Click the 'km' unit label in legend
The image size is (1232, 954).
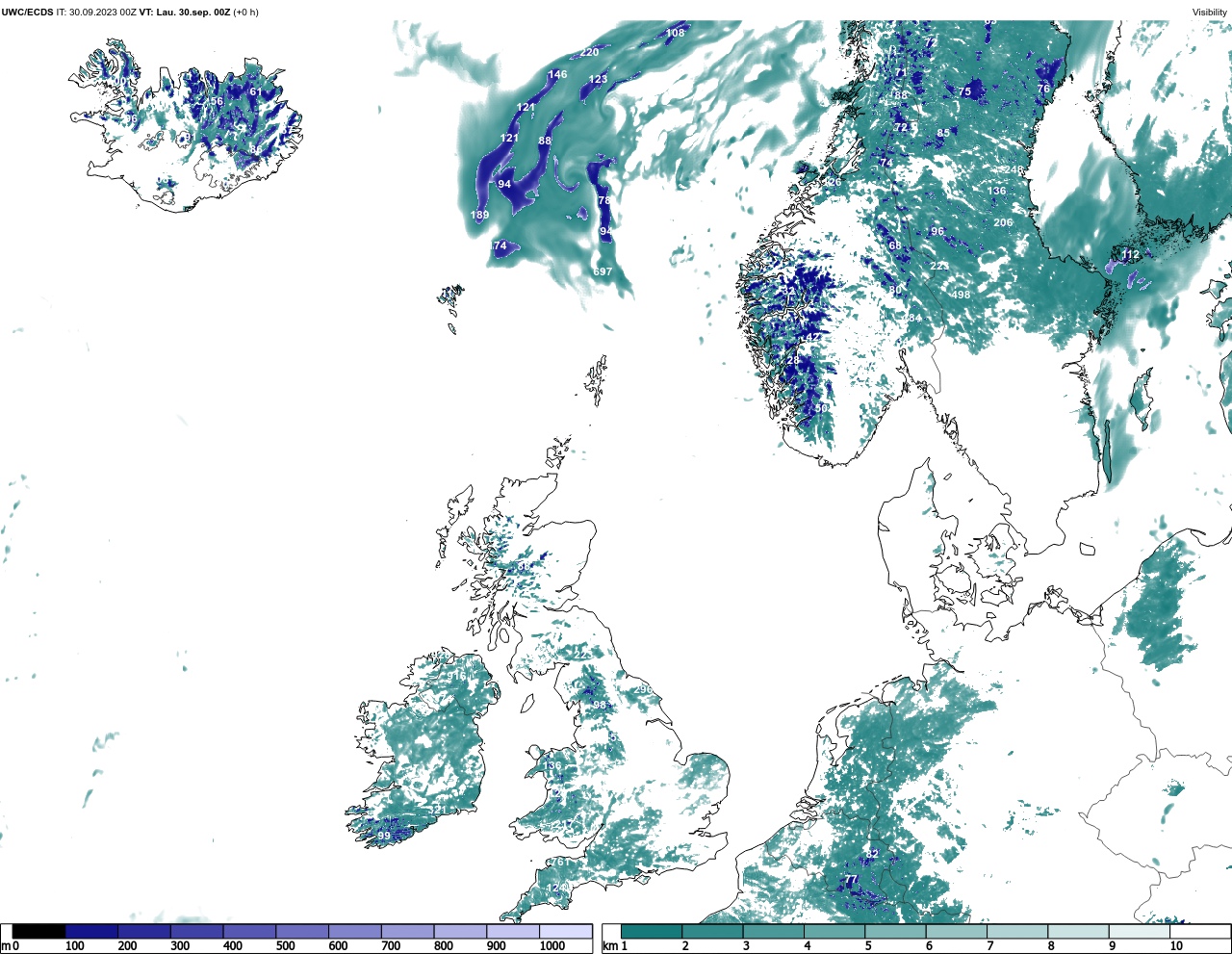tap(609, 946)
